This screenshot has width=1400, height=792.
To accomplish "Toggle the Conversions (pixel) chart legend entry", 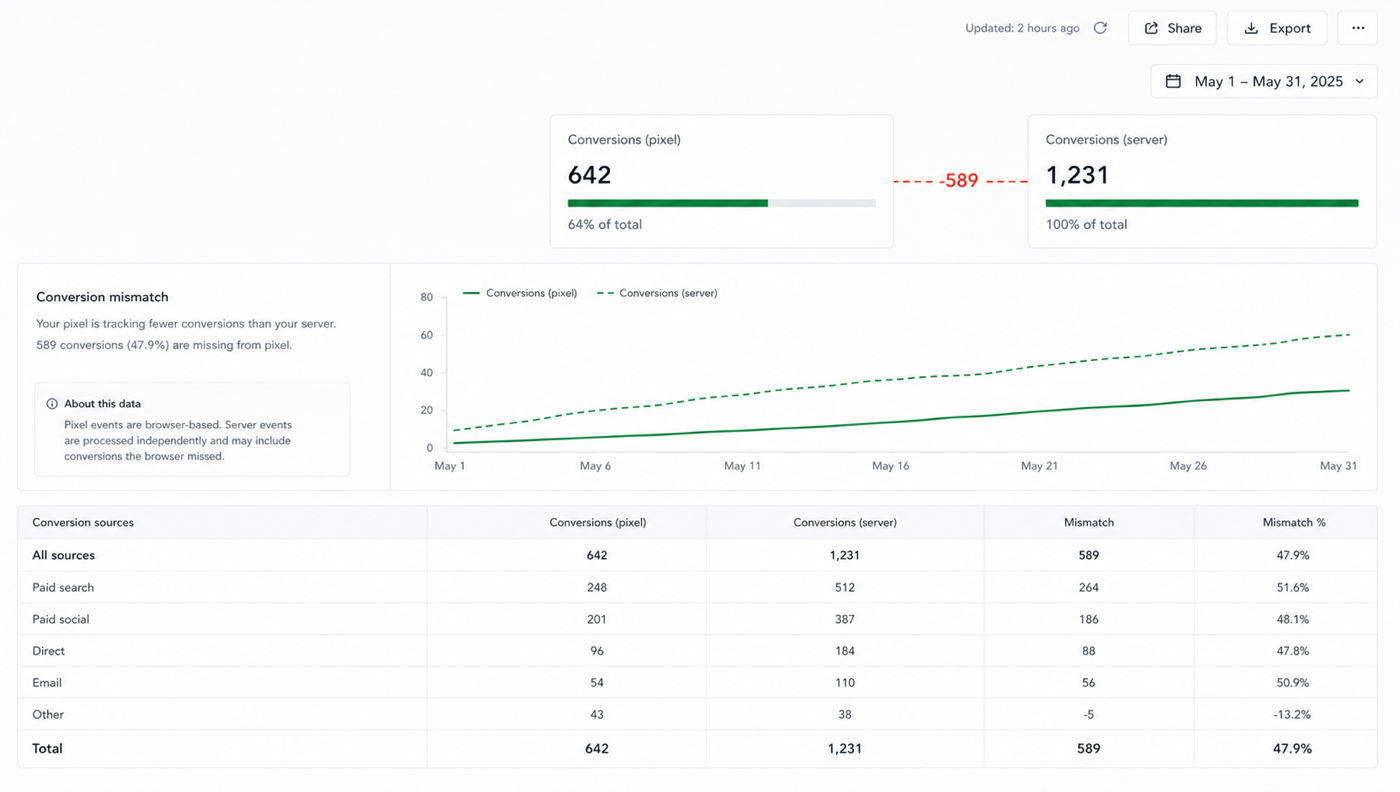I will click(x=520, y=293).
